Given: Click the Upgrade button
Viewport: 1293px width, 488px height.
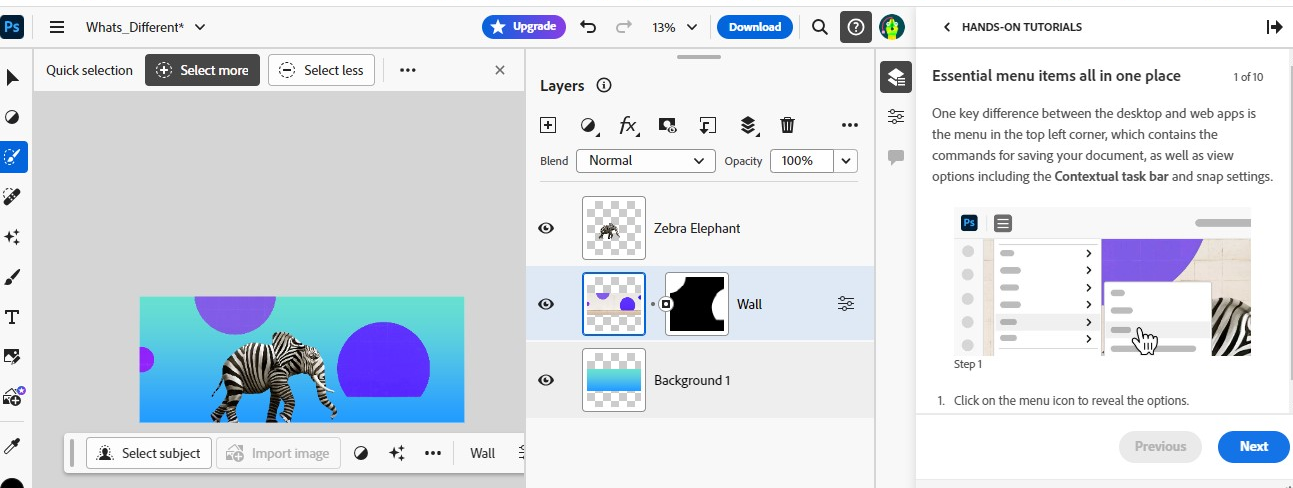Looking at the screenshot, I should pos(524,27).
